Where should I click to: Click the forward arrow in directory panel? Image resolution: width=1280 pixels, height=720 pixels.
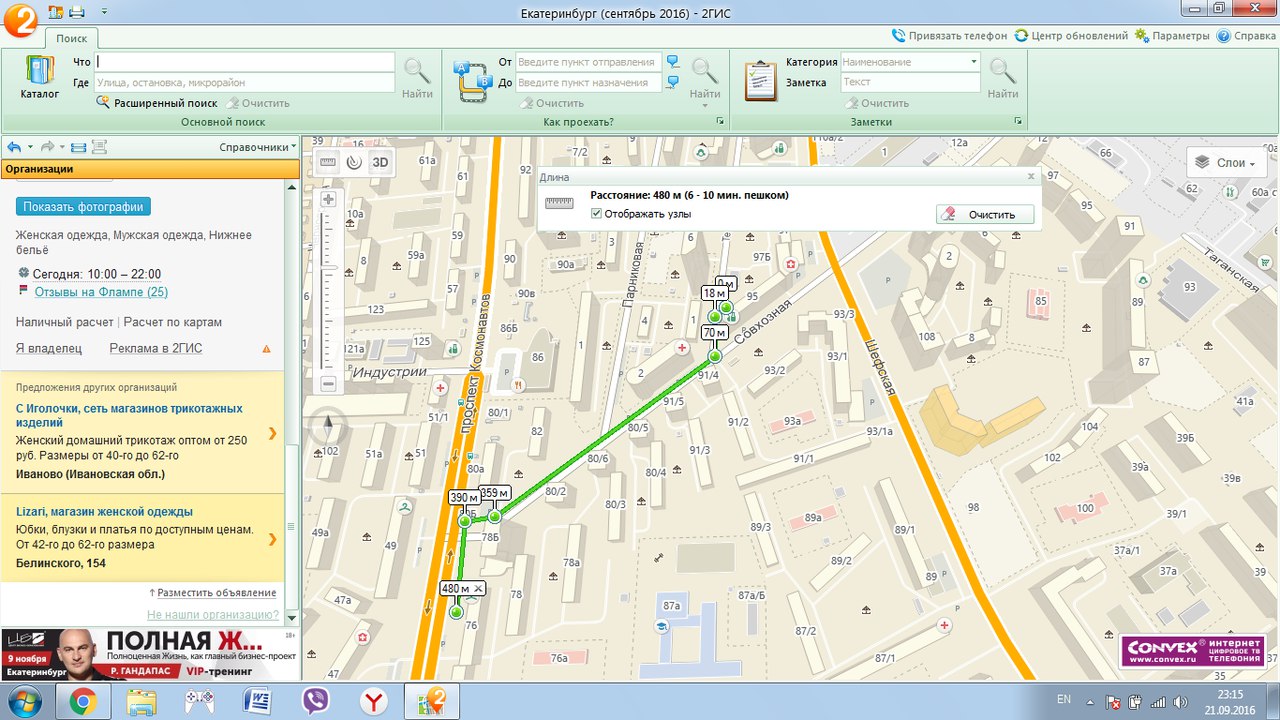point(47,146)
